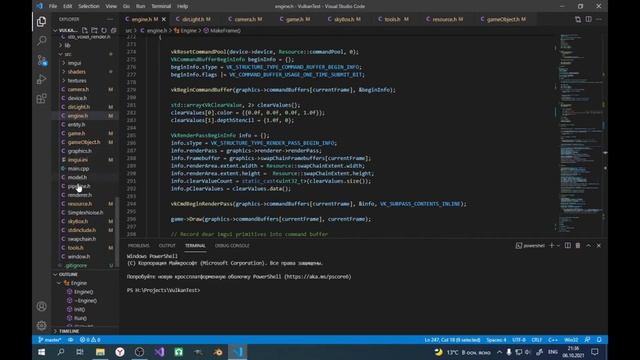Select Init() in the Outline
This screenshot has width=640, height=360.
(80, 309)
